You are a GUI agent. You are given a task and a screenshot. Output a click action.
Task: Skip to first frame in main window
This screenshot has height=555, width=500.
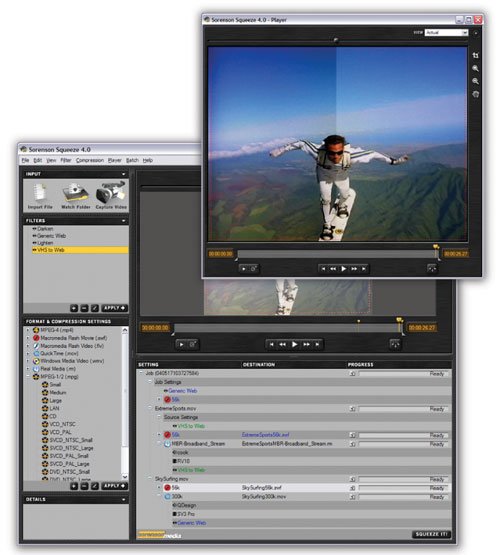(x=271, y=344)
